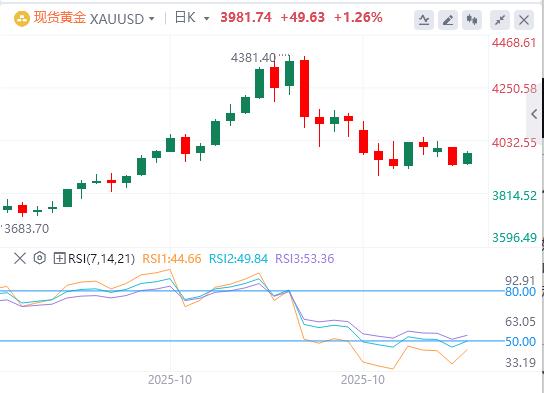Open the 日K timeframe dropdown

(206, 19)
